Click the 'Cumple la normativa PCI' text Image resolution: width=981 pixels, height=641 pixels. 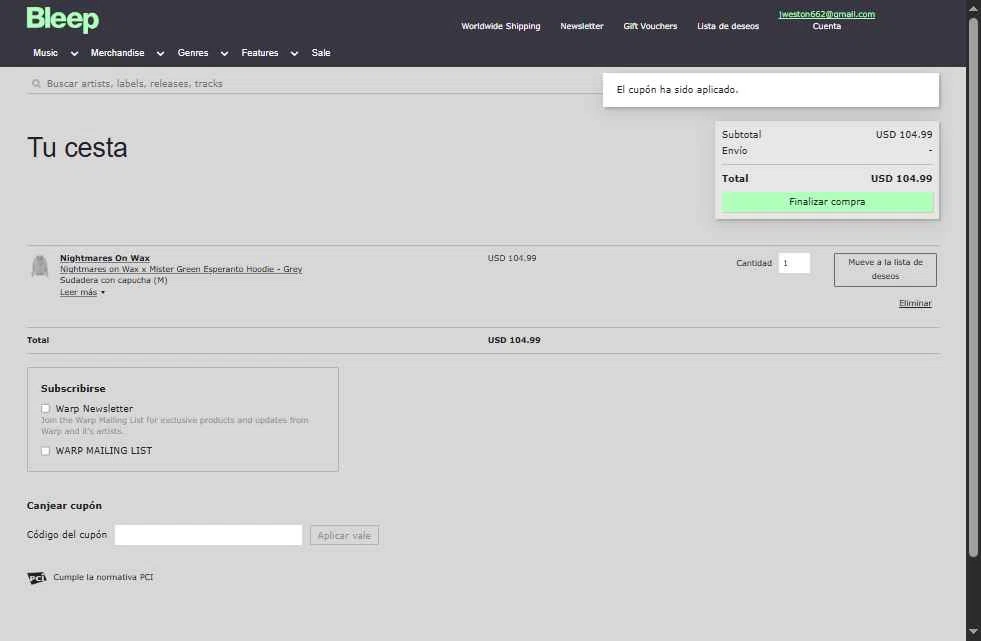click(103, 577)
